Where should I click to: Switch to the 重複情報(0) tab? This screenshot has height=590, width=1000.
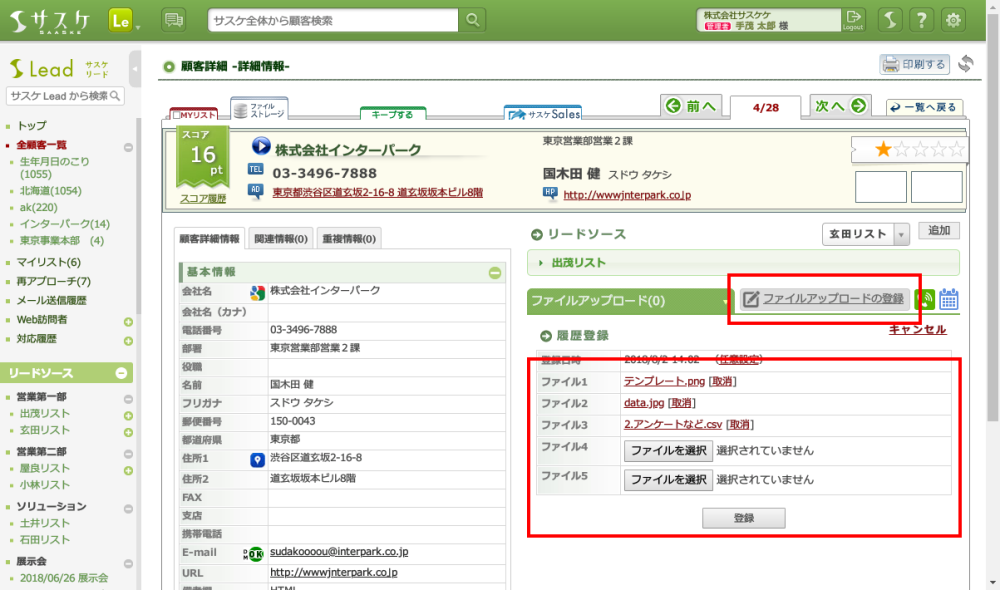click(x=349, y=239)
